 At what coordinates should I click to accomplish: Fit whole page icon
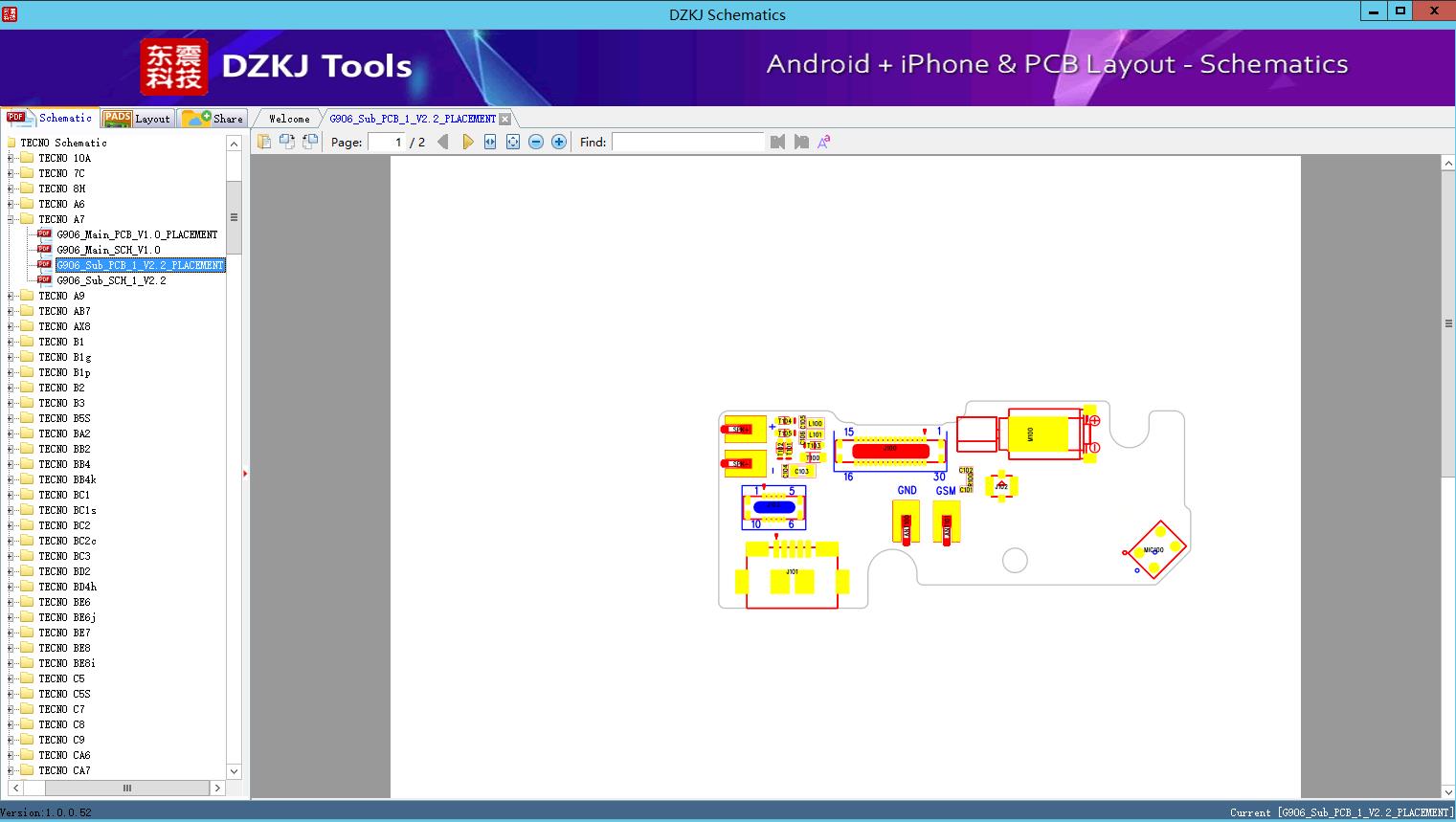click(x=513, y=142)
